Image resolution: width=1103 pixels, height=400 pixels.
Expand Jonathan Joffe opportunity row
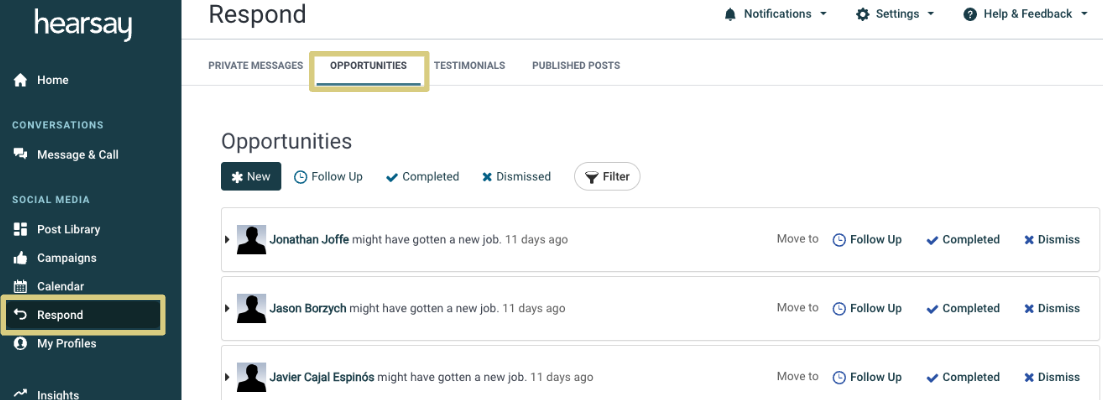227,240
